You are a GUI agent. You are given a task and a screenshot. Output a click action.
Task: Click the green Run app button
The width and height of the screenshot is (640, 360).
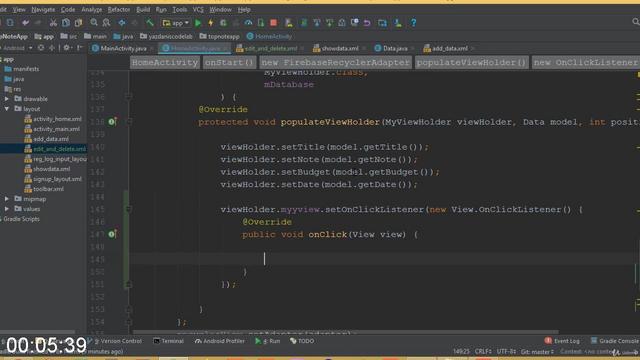[x=198, y=23]
